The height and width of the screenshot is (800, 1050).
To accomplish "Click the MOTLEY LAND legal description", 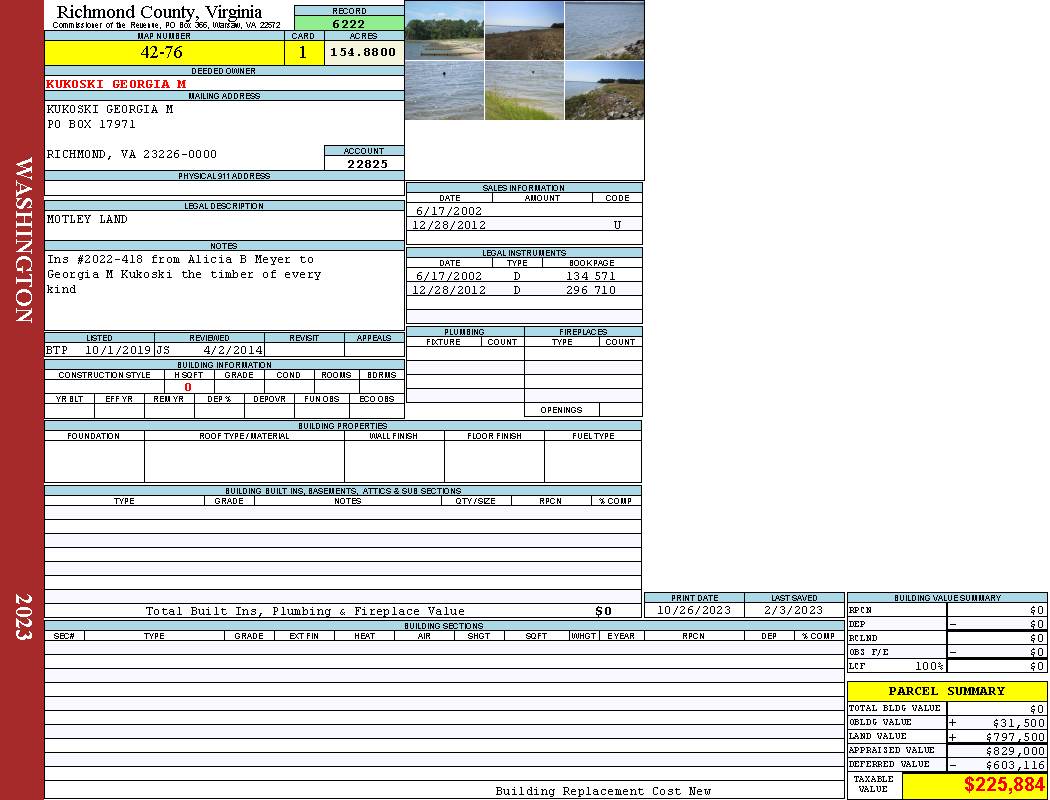I will 88,219.
